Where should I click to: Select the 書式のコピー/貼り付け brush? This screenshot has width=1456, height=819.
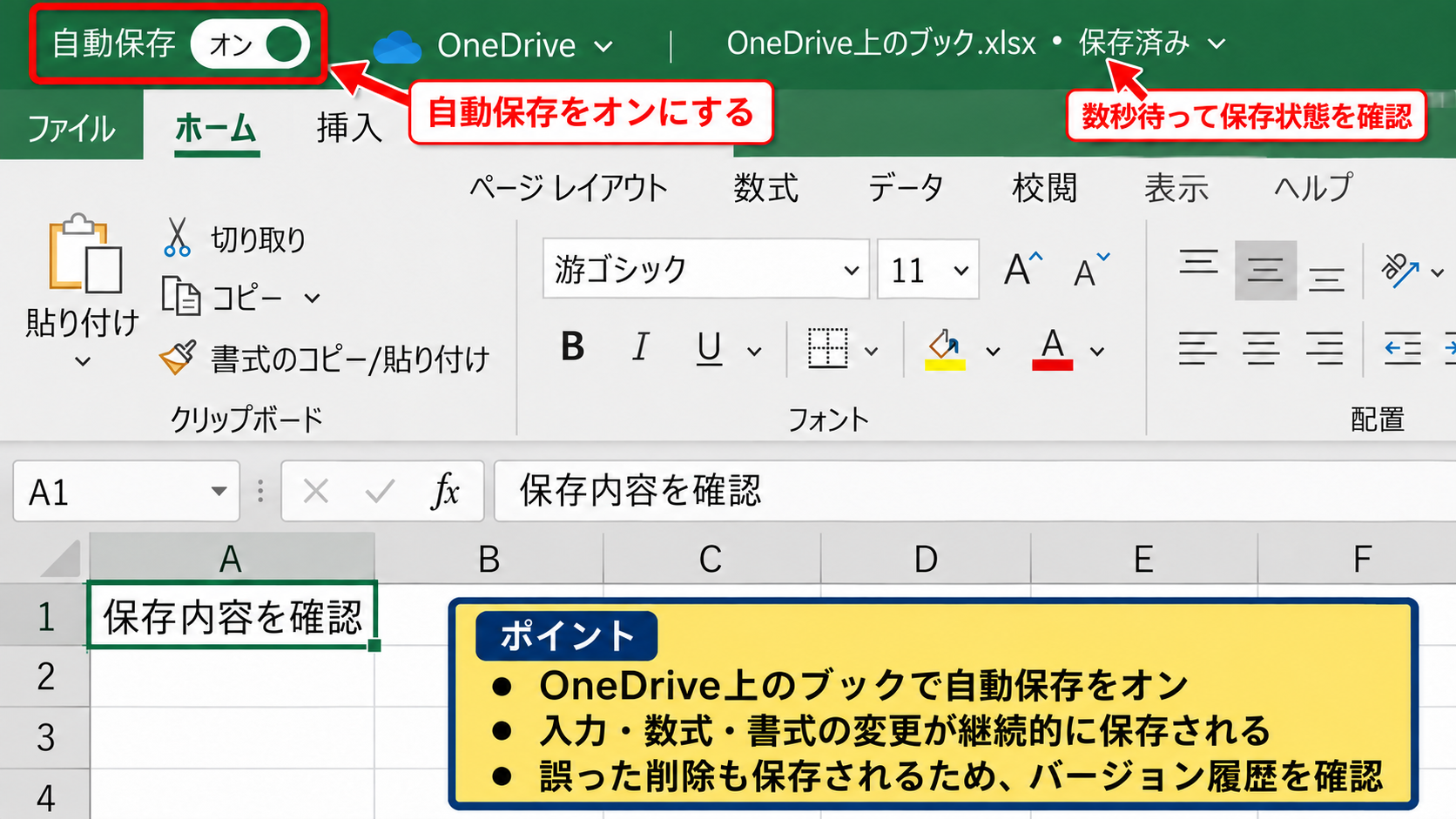(178, 357)
